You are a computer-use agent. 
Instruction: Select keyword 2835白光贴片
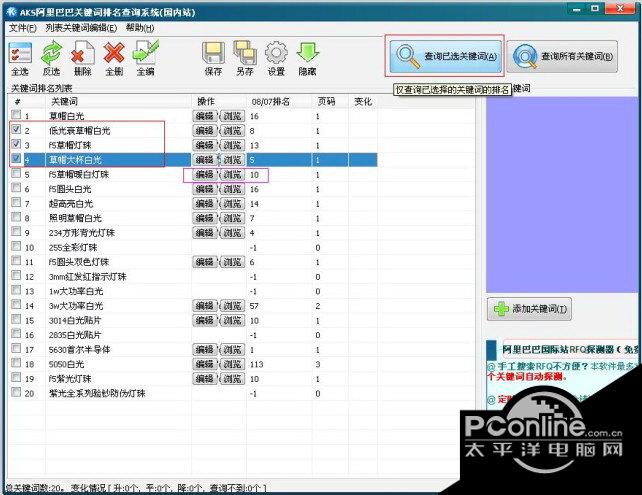[x=75, y=335]
